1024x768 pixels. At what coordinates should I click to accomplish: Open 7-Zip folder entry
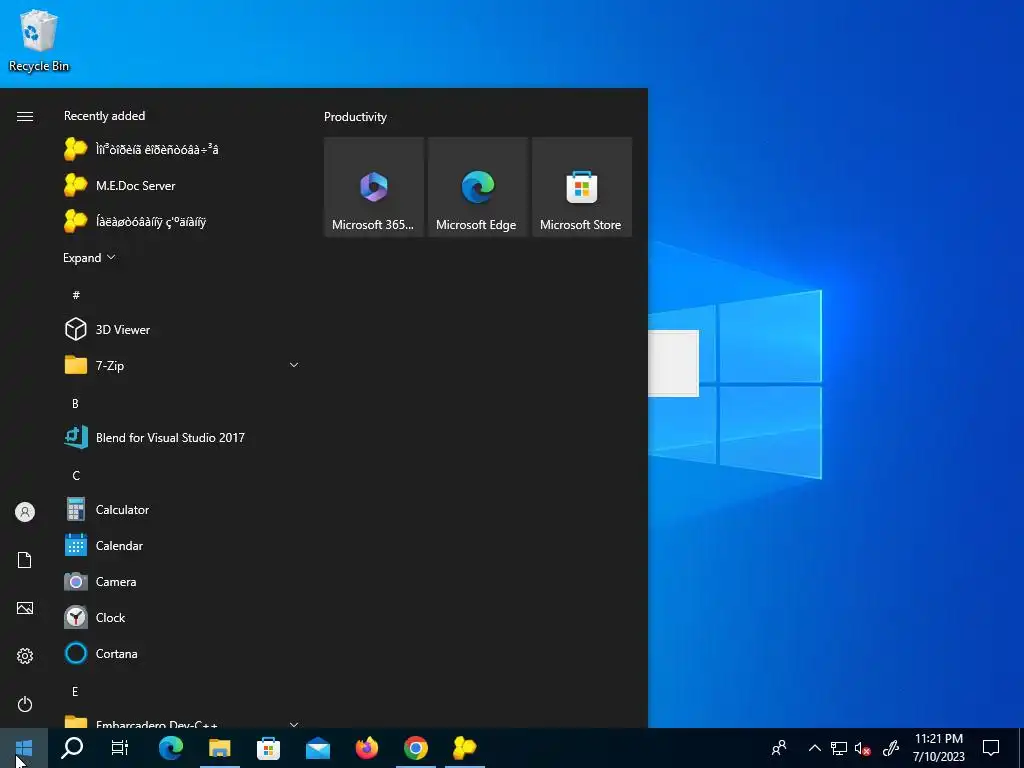coord(180,365)
